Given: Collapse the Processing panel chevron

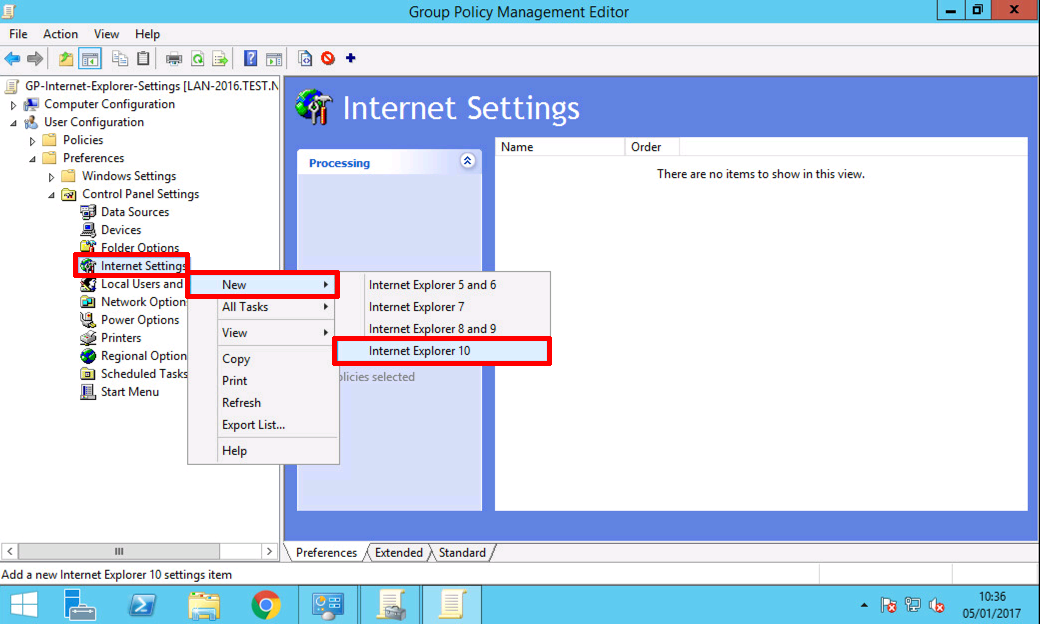Looking at the screenshot, I should (467, 161).
